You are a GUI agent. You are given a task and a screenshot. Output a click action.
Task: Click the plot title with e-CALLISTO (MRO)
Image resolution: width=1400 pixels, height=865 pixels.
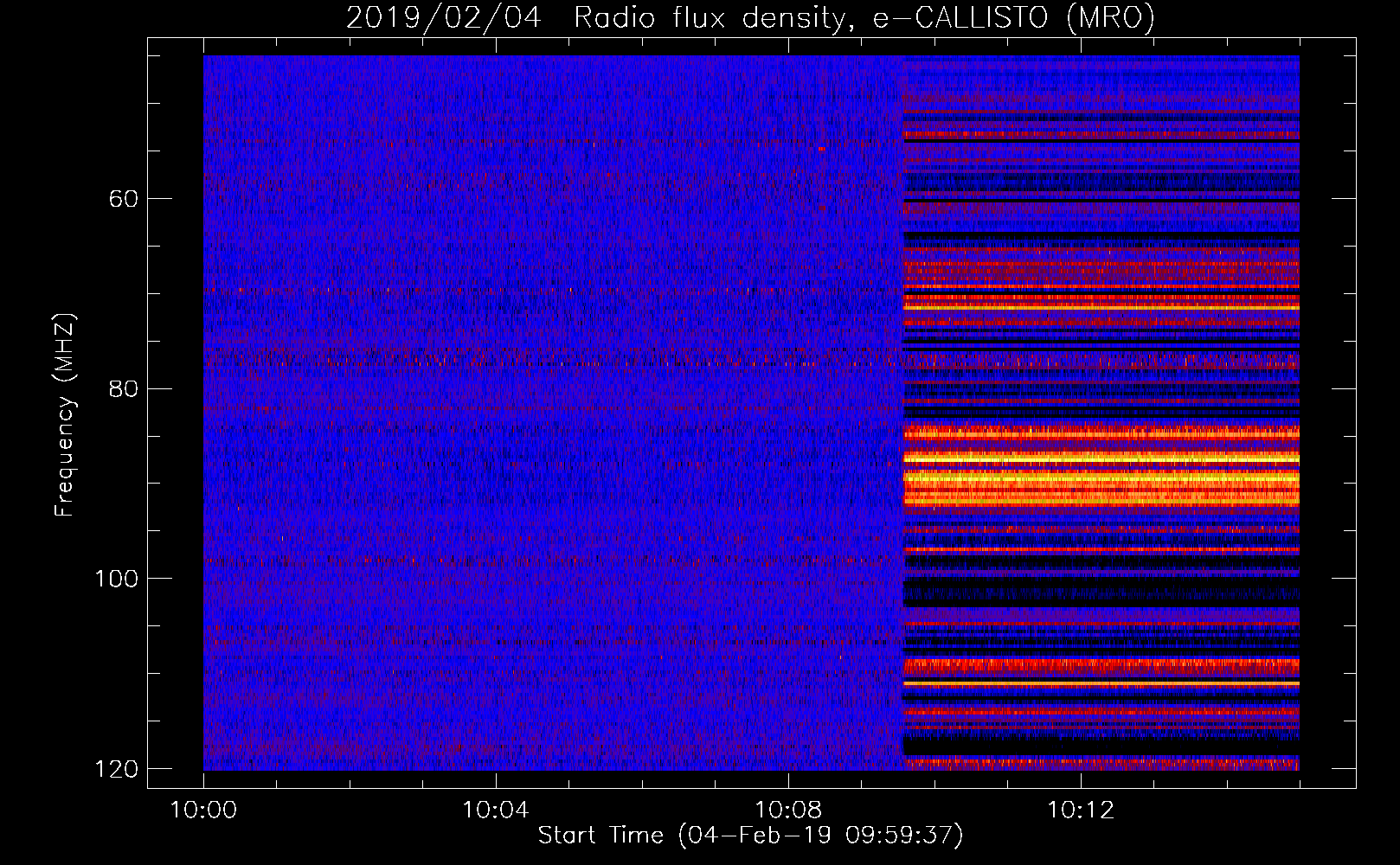point(750,17)
